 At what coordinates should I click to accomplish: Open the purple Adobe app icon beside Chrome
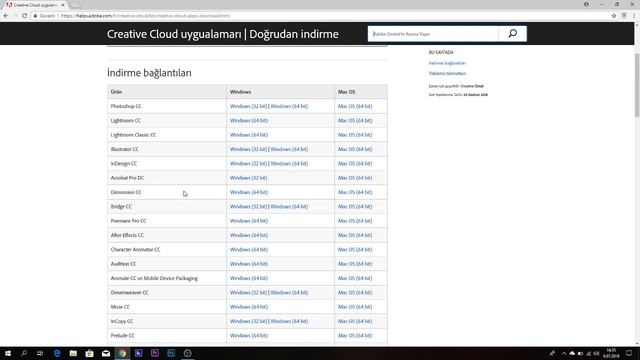point(138,353)
